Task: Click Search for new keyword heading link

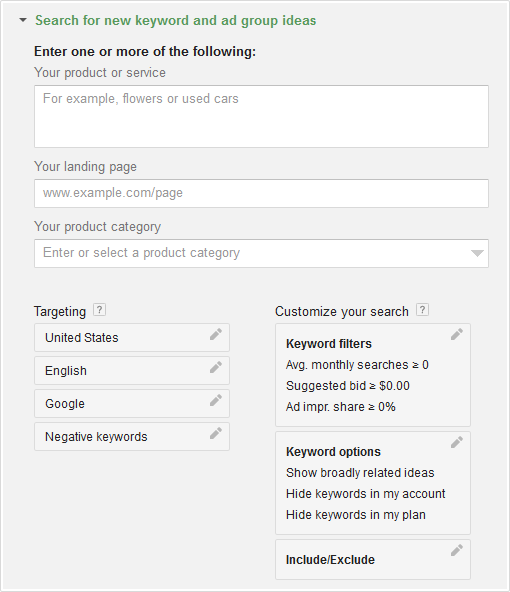Action: pyautogui.click(x=176, y=20)
